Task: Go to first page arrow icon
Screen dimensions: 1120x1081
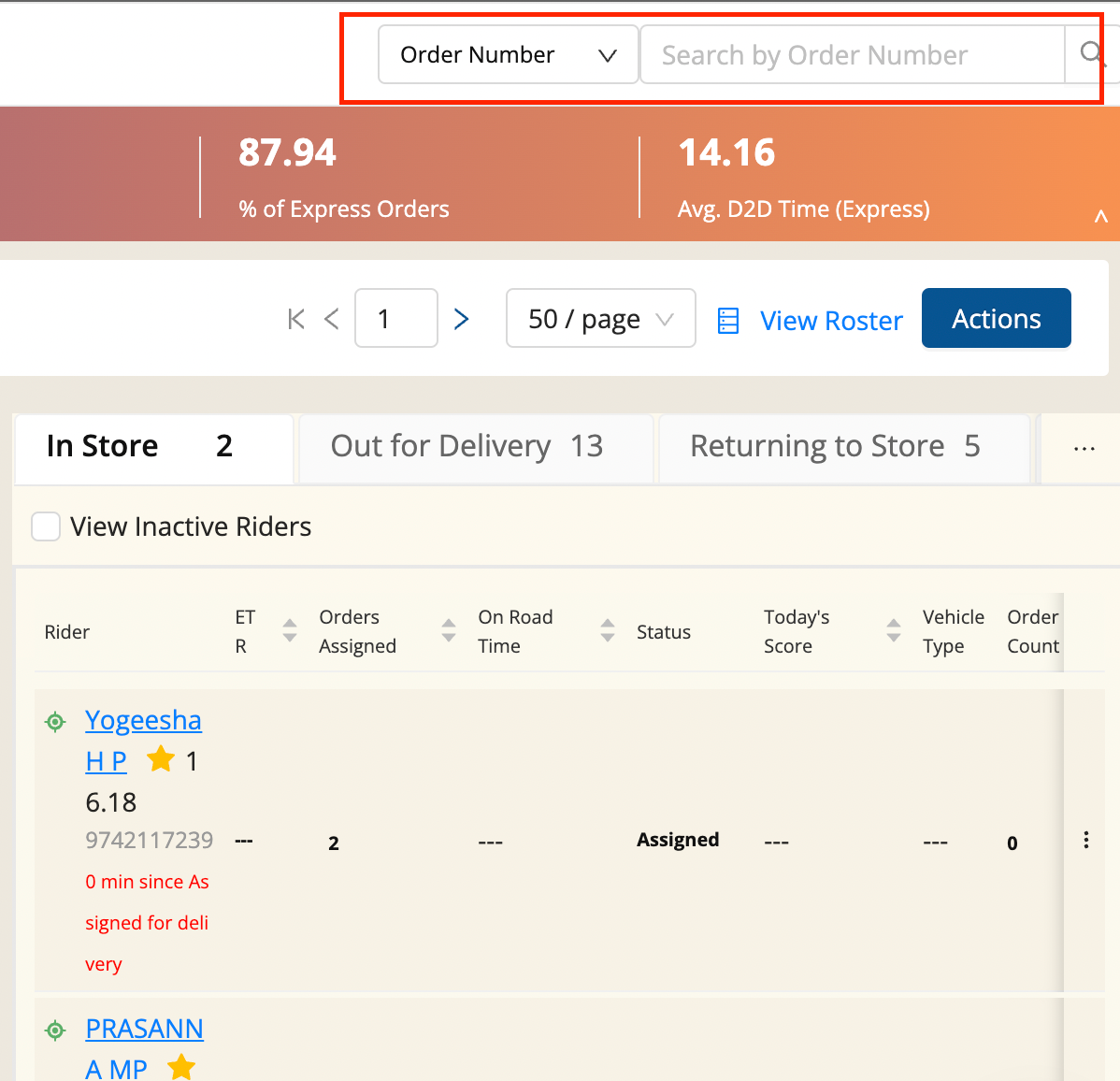Action: coord(296,319)
